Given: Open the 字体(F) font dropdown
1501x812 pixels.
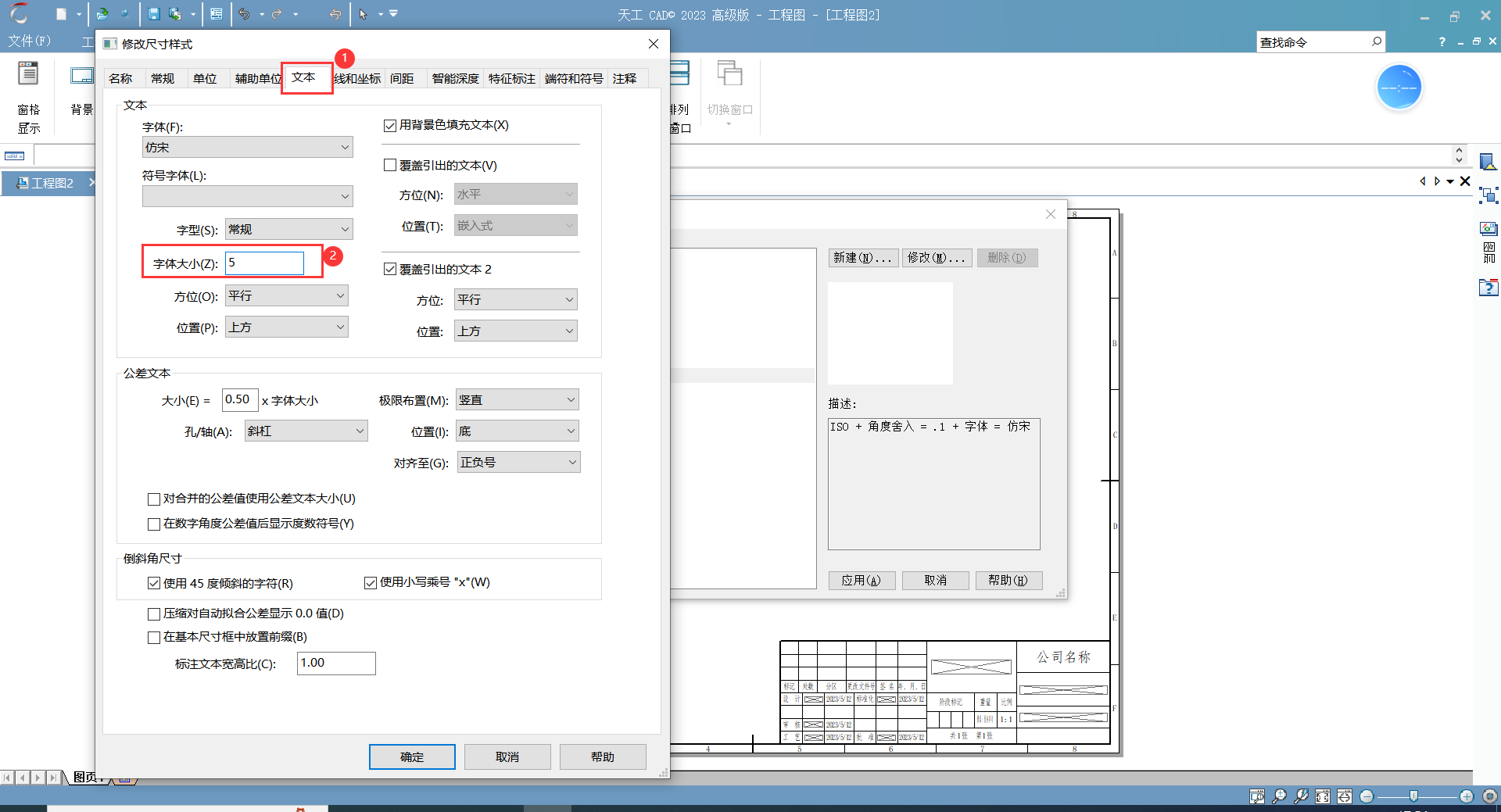Looking at the screenshot, I should click(x=247, y=148).
